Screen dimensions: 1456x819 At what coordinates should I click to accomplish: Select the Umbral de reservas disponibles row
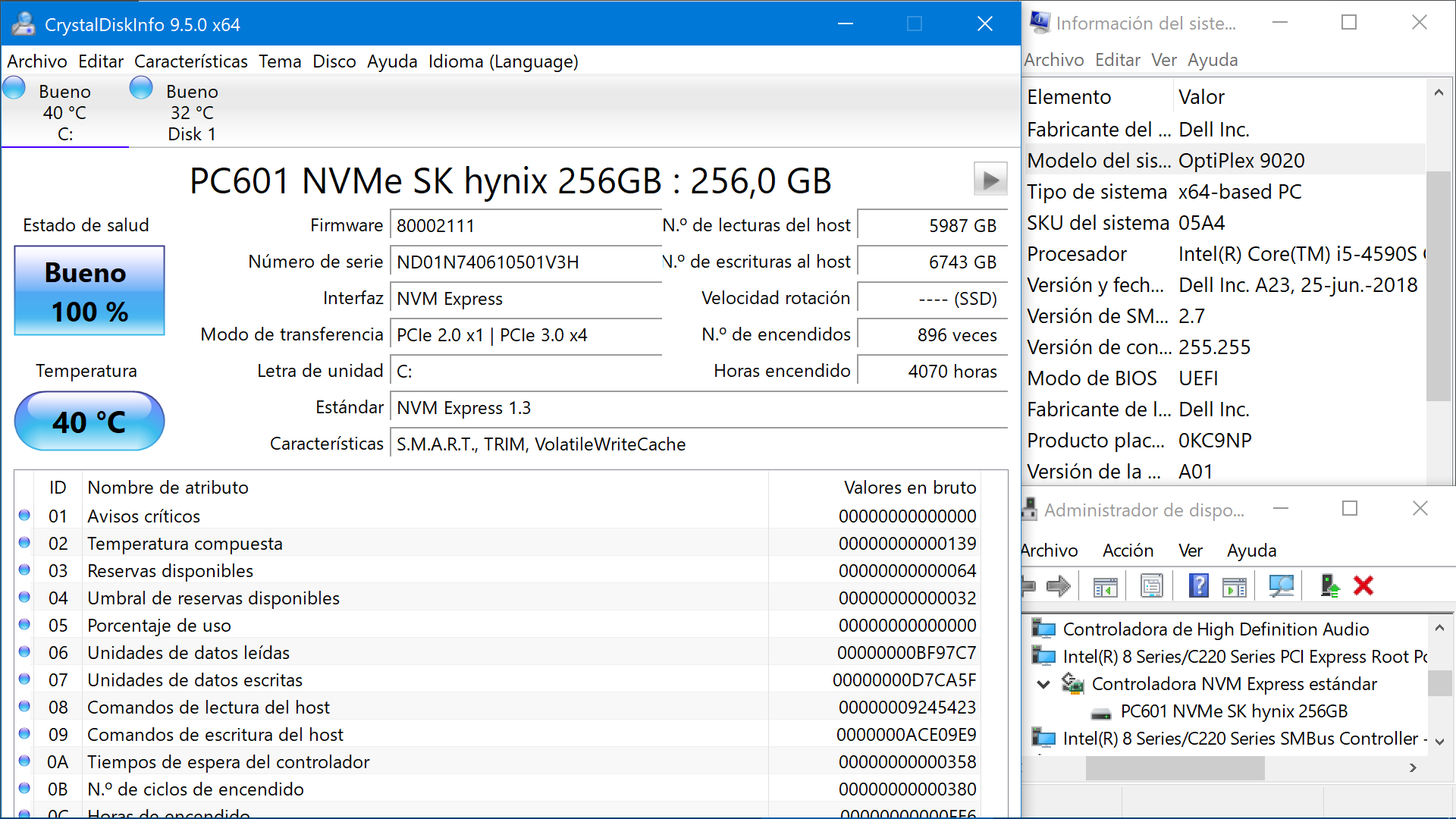click(x=497, y=598)
